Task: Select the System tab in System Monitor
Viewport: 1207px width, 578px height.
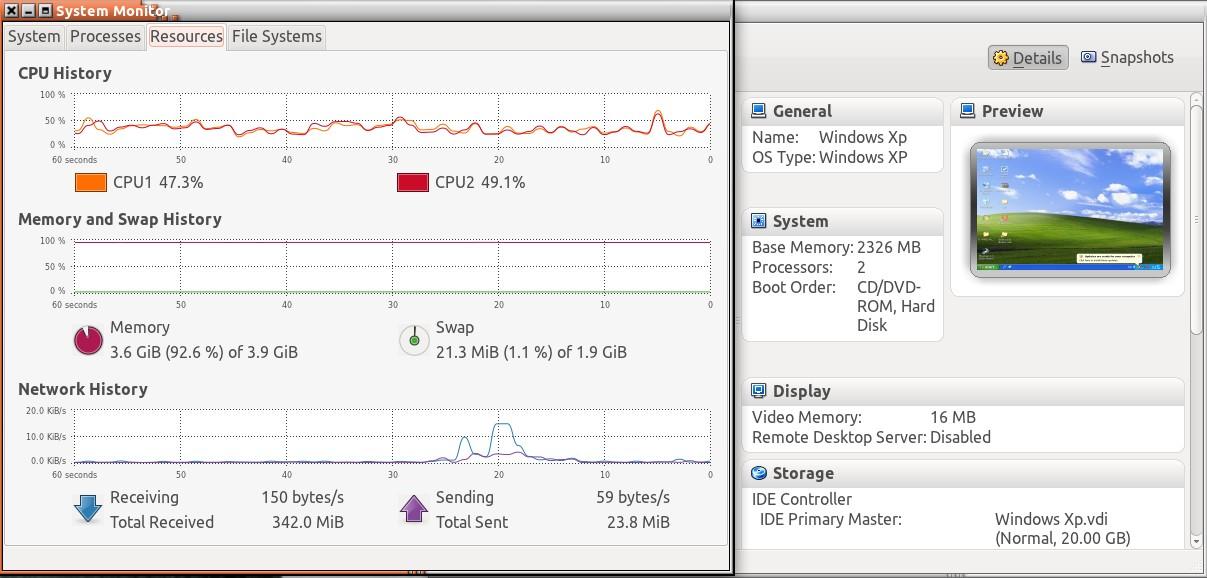Action: click(33, 37)
